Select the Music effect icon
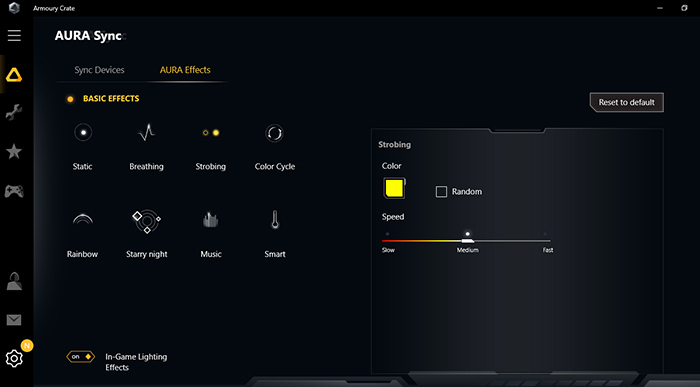Image resolution: width=700 pixels, height=387 pixels. click(x=210, y=220)
